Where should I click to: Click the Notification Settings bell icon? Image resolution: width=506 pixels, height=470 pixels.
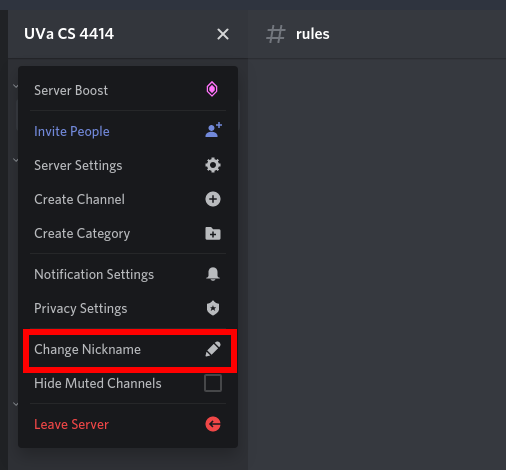213,274
